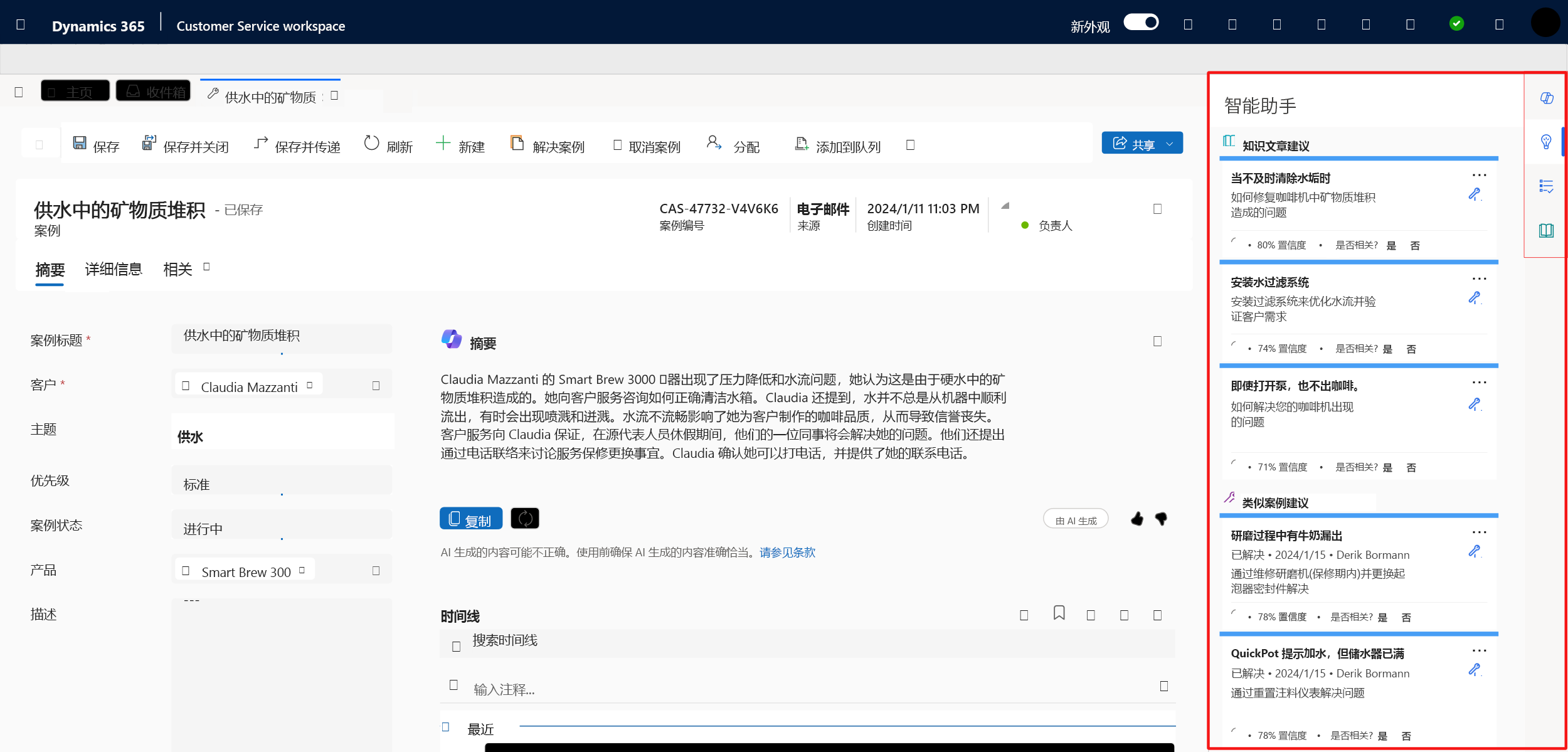Open the knowledge search book icon
This screenshot has height=752, width=1568.
(x=1547, y=230)
